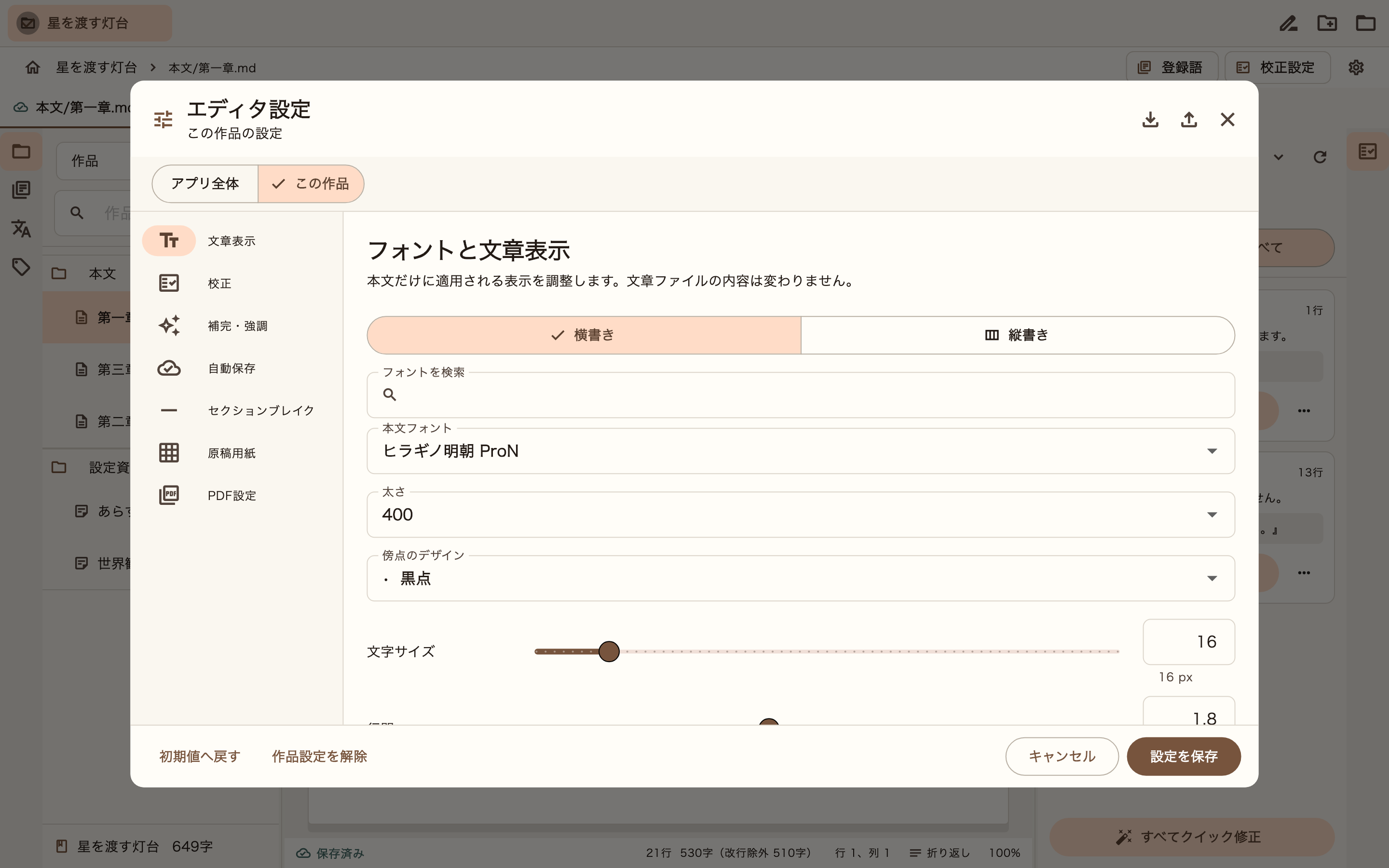Open the tag icon in left sidebar
The image size is (1389, 868).
point(21,267)
